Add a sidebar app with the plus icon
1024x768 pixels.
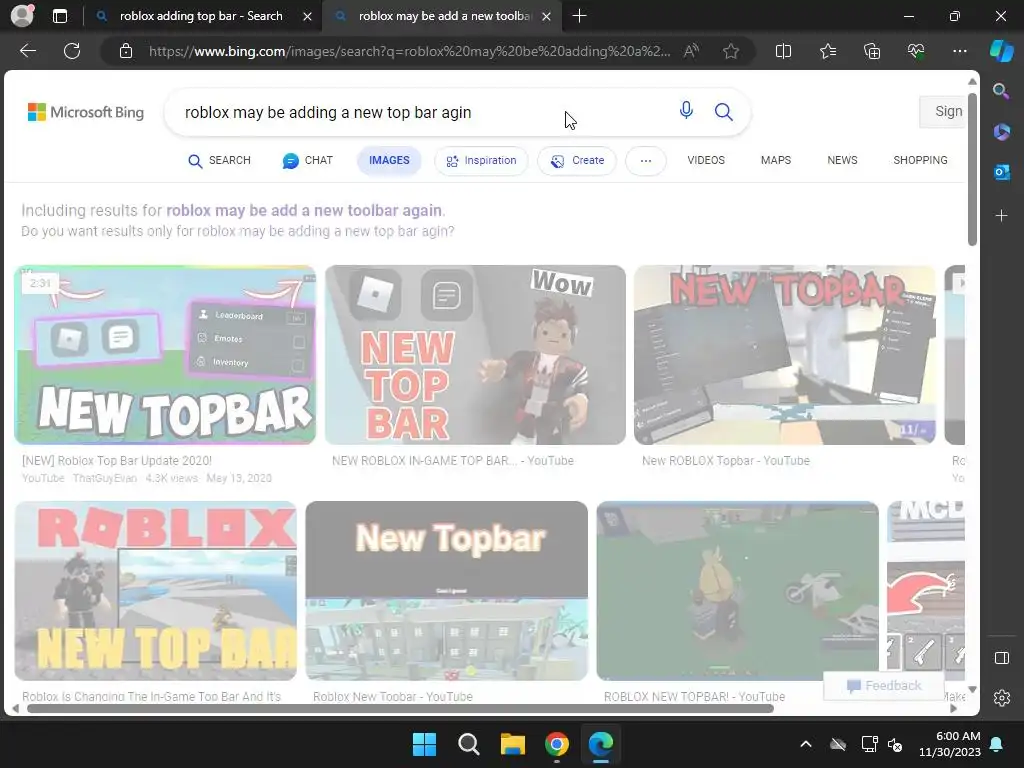(x=1001, y=216)
